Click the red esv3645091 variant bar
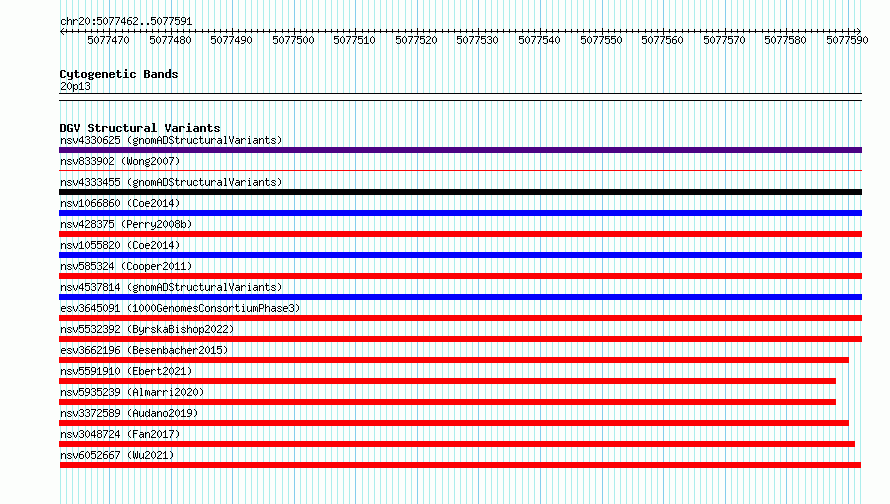This screenshot has height=504, width=890. [x=460, y=318]
